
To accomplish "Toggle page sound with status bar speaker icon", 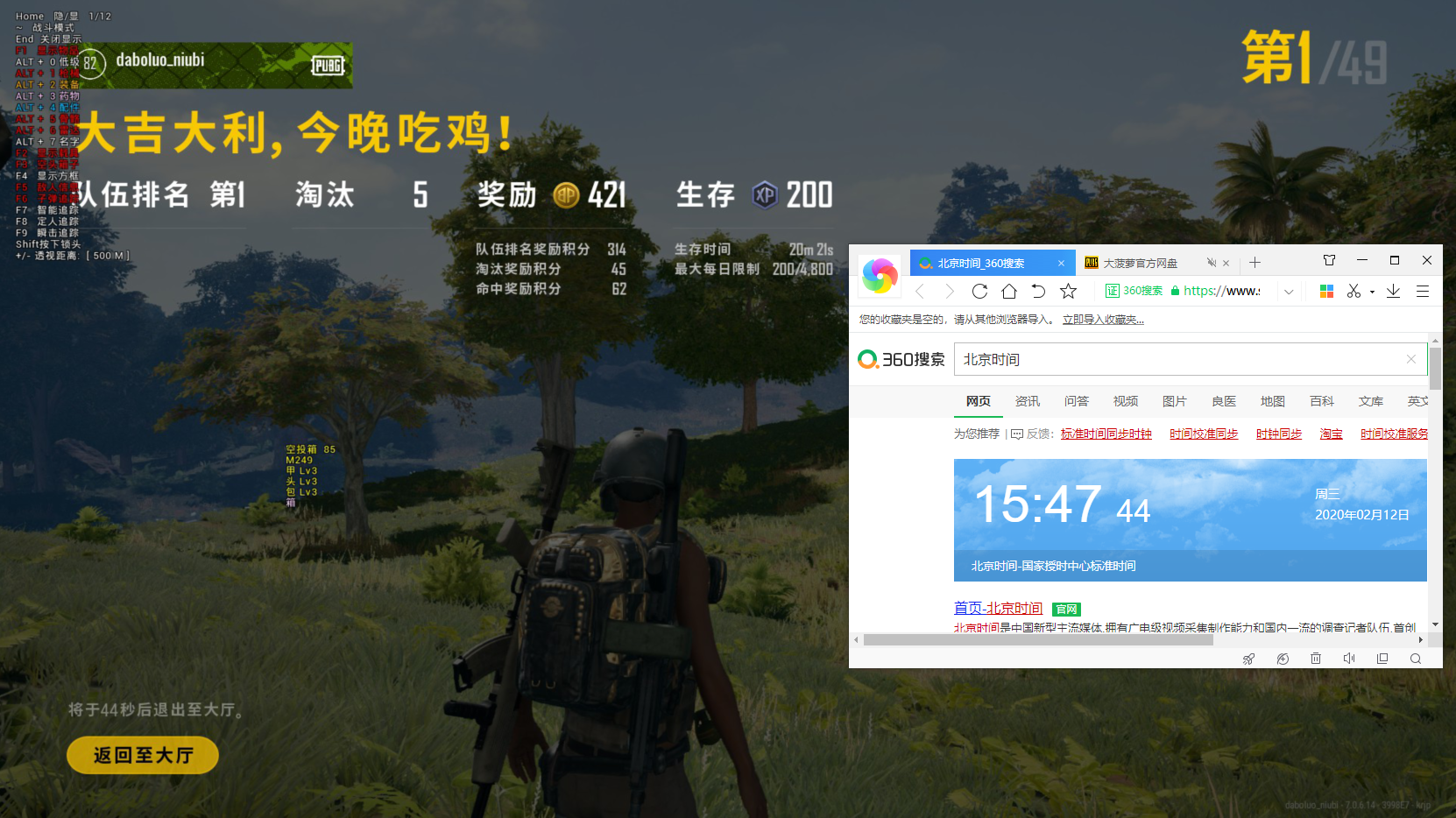I will (1349, 659).
